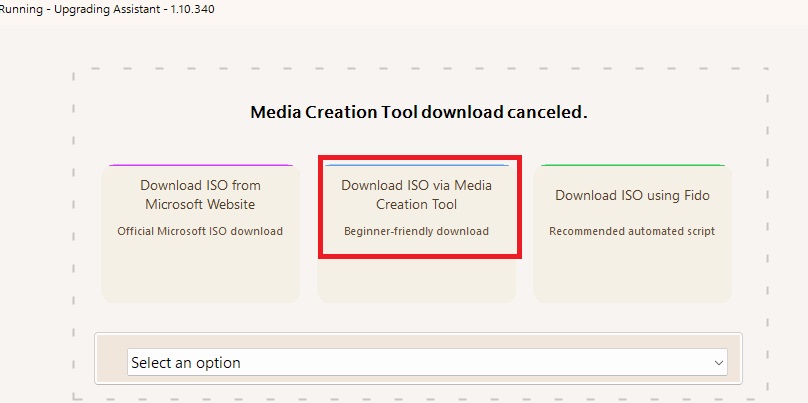Click 'Recommended automated script' subtitle text
Screen dimensions: 808x403
(632, 231)
